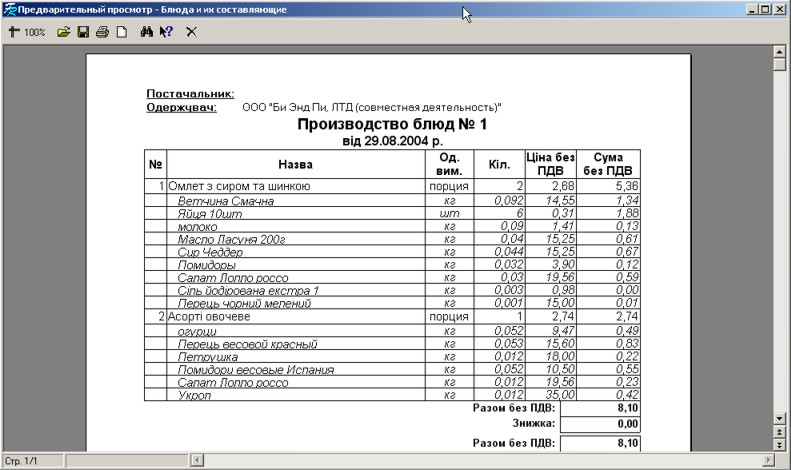This screenshot has height=470, width=791.
Task: Open search with the binoculars icon
Action: [x=146, y=32]
